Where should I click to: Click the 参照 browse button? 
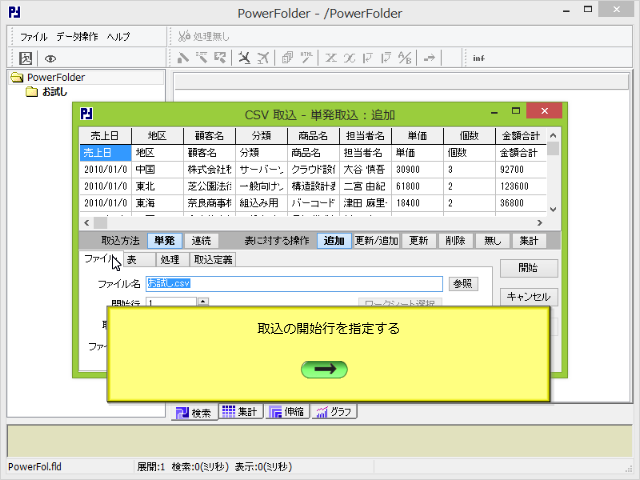coord(463,283)
